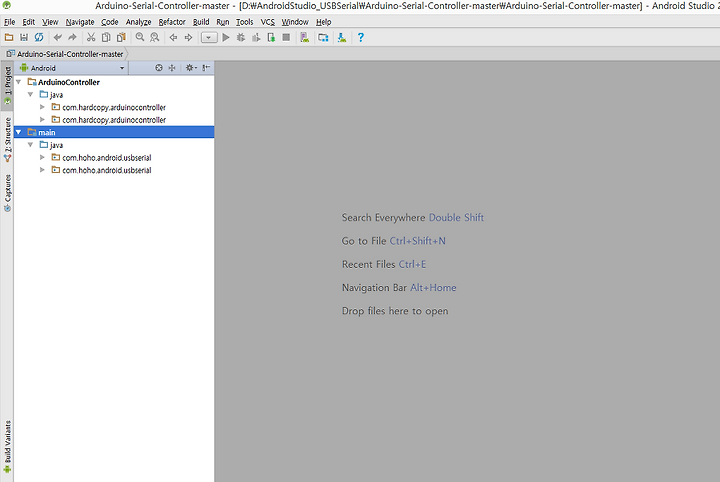Expand the first com.hardcopy.arduinocontroller package

click(x=42, y=107)
